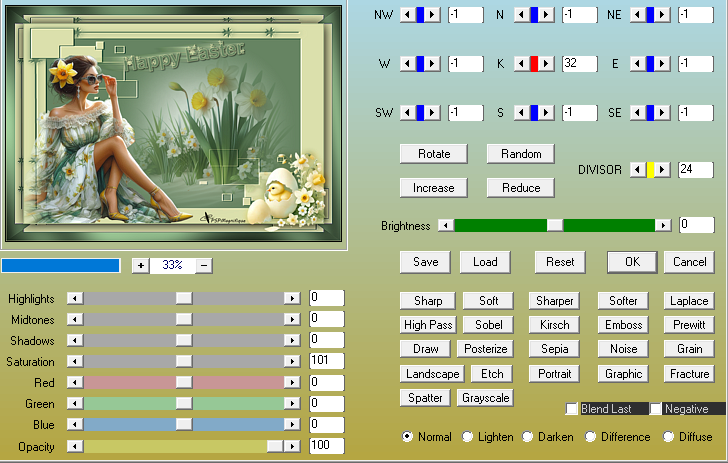Click Brightness slider right arrow
This screenshot has width=728, height=463.
pos(663,226)
